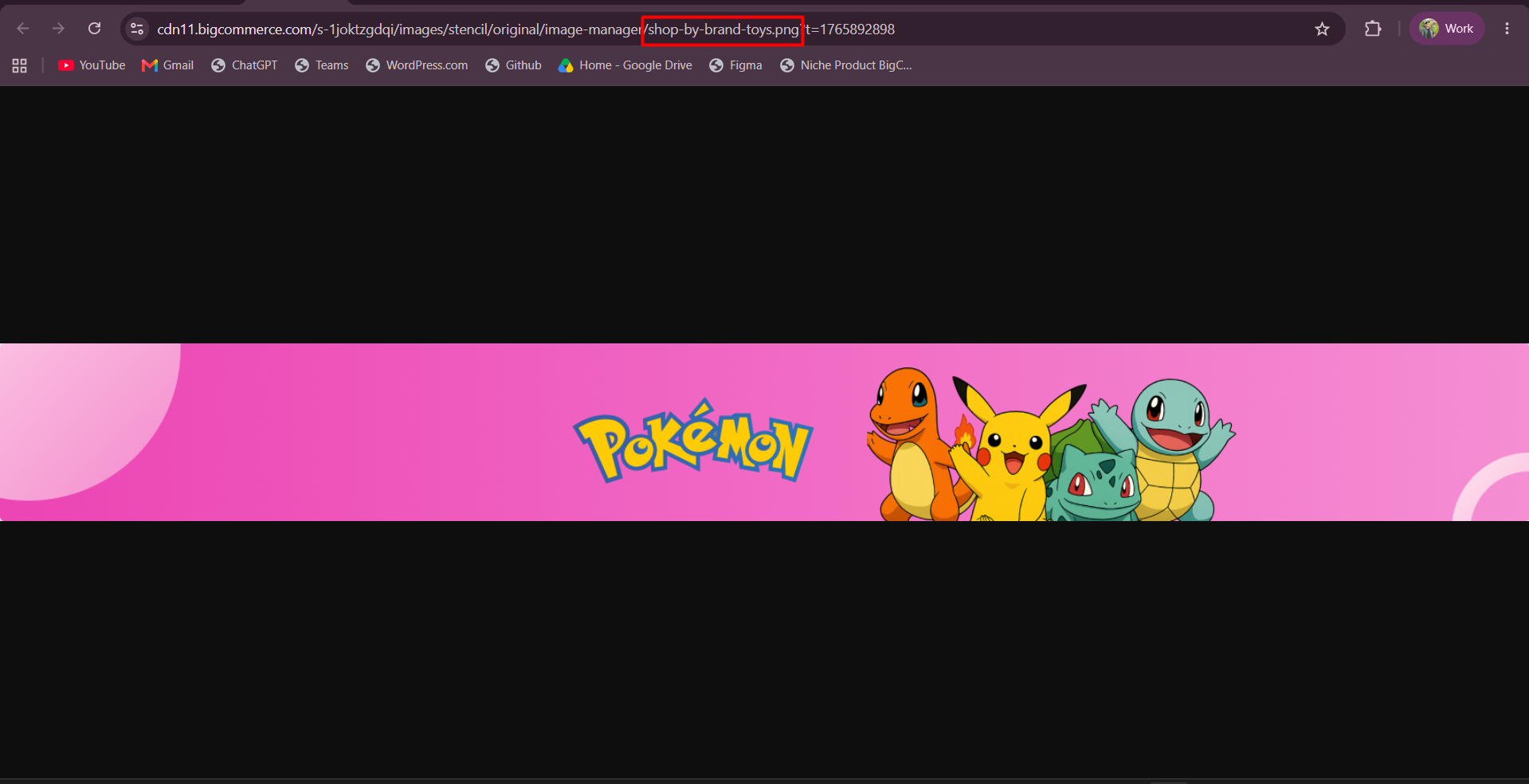This screenshot has height=784, width=1529.
Task: Open the ChatGPT bookmark
Action: tap(245, 65)
